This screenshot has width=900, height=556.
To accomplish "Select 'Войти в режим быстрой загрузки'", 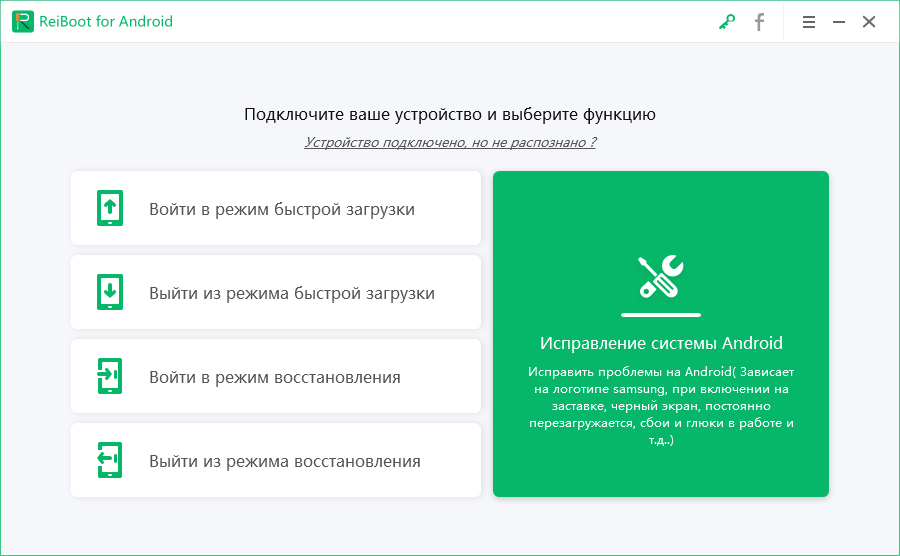I will click(x=276, y=208).
